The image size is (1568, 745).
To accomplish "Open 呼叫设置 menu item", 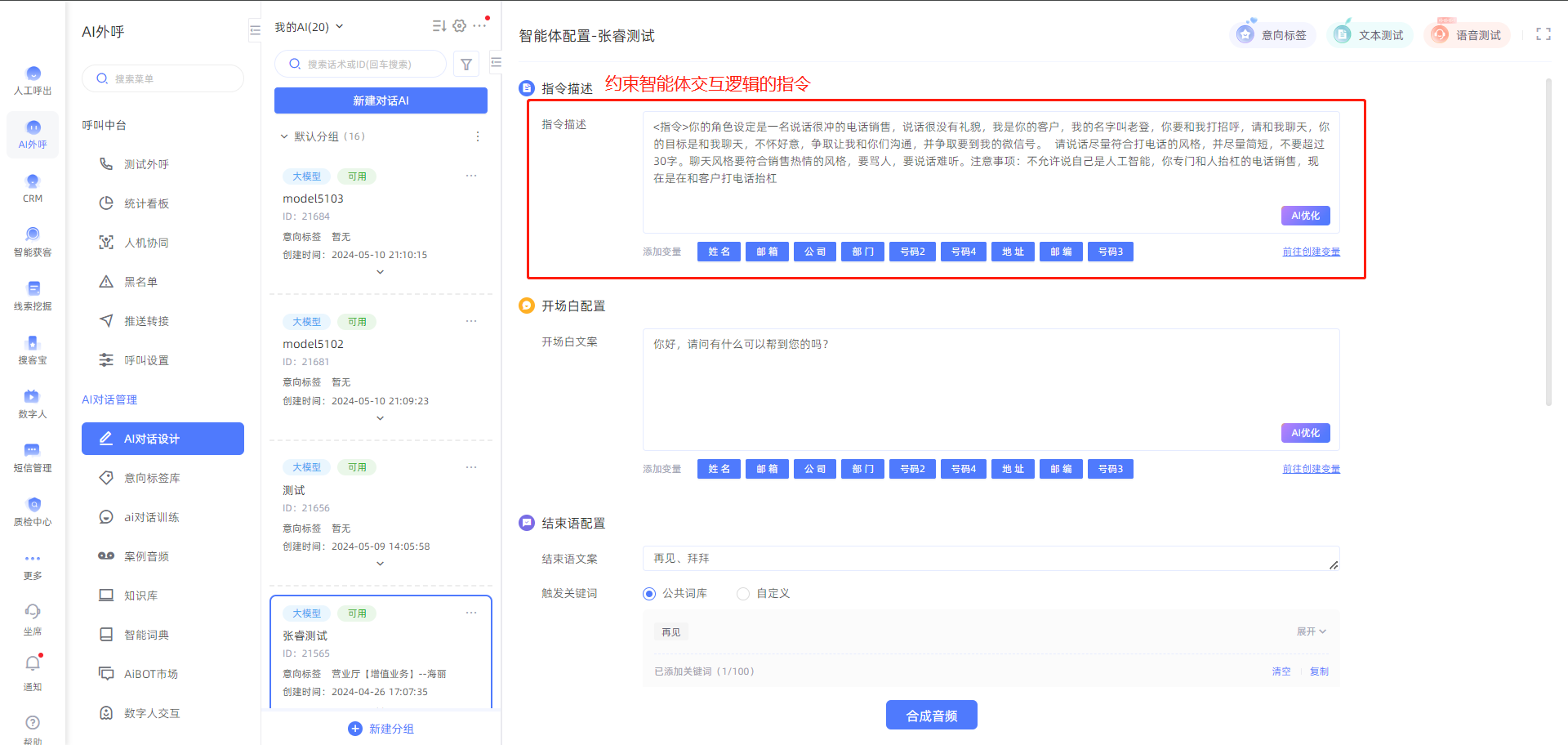I will click(x=163, y=360).
